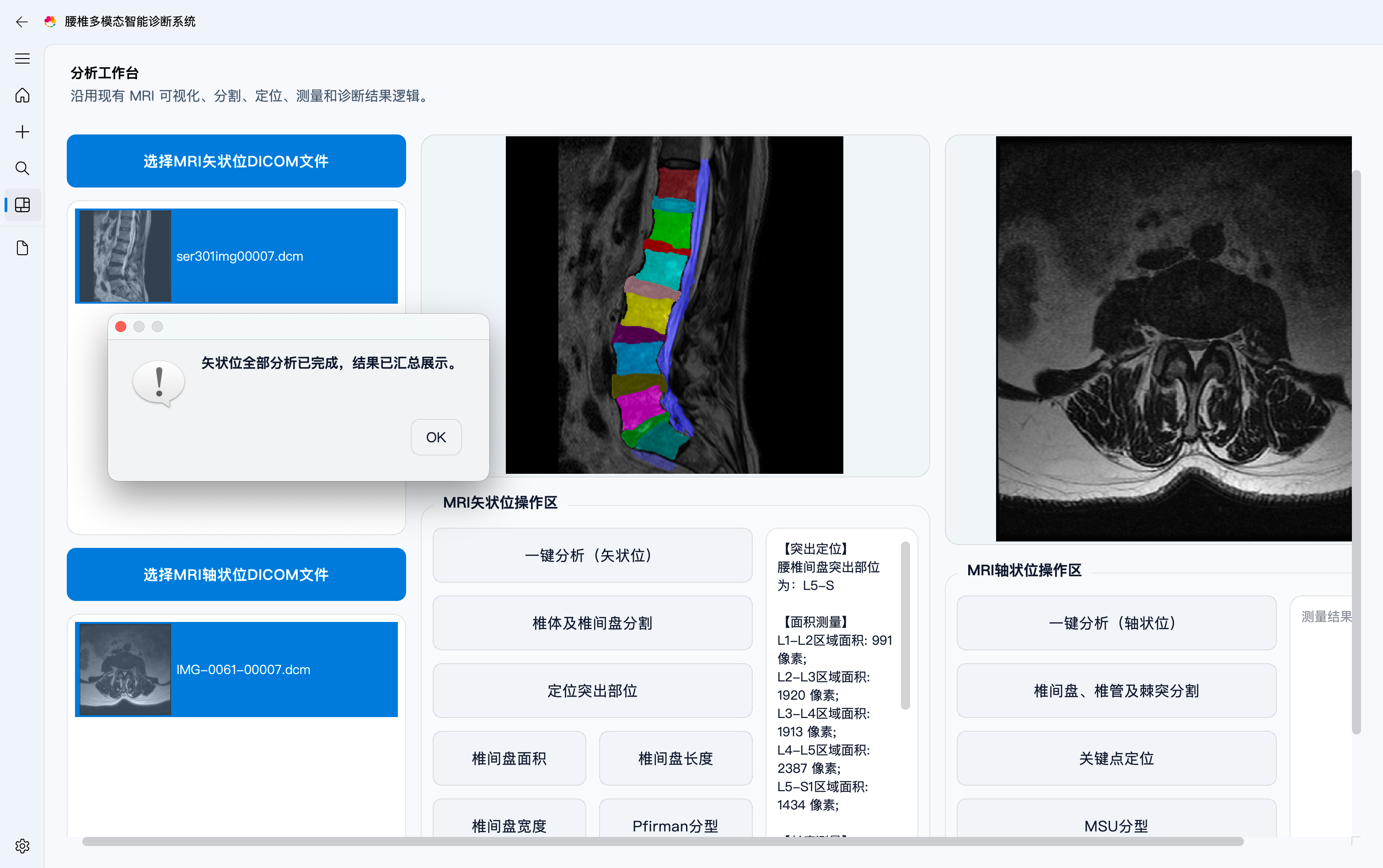Screen dimensions: 1383x868
Task: Close the dialog with red button
Action: (121, 327)
